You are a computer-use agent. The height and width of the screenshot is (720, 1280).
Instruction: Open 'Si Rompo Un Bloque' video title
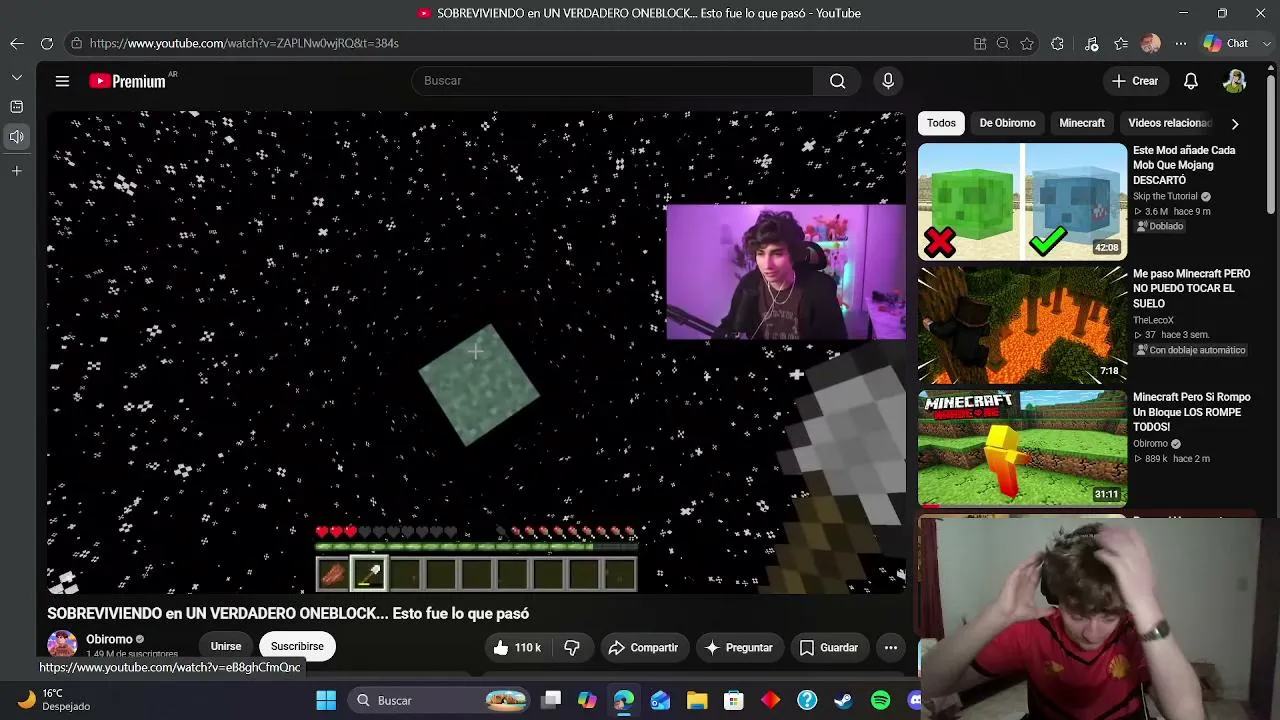point(1191,412)
